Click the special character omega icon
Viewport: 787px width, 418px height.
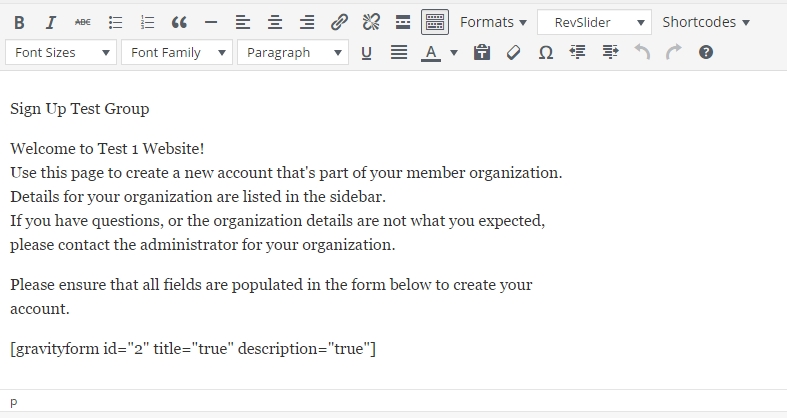pos(546,52)
